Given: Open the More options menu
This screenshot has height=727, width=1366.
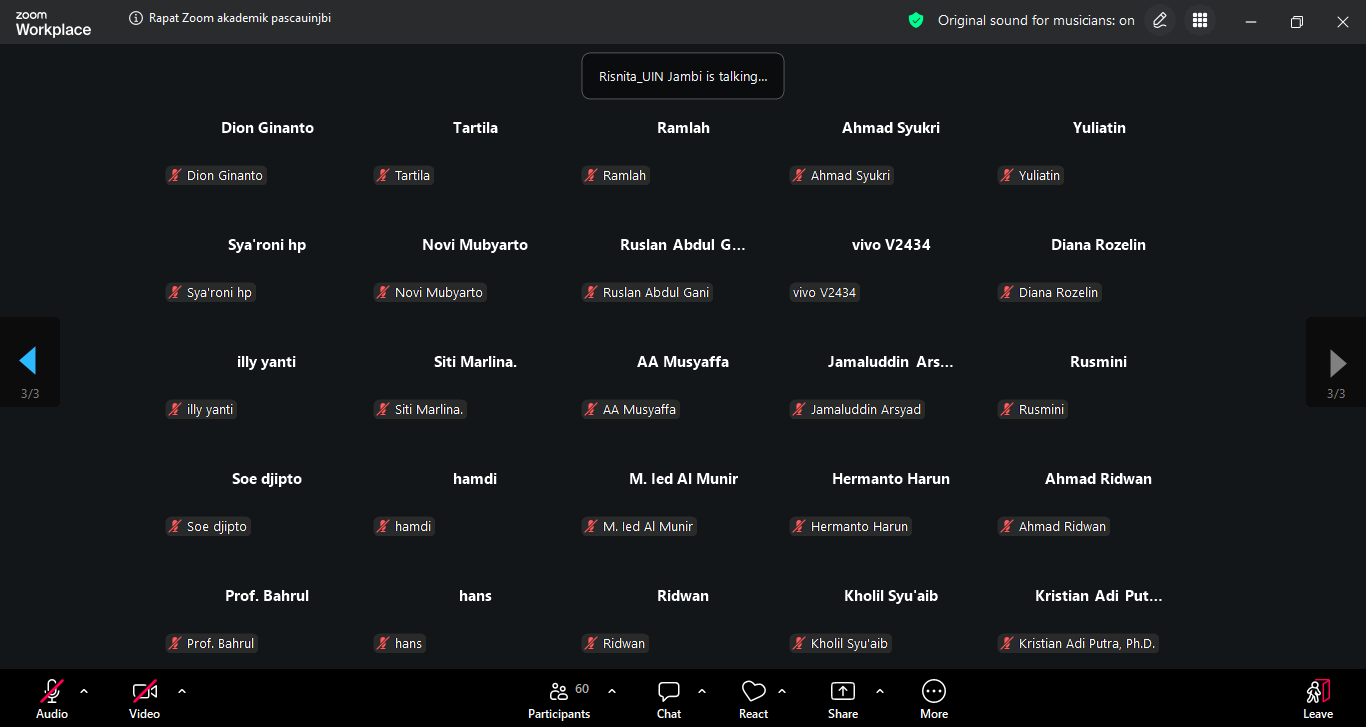Looking at the screenshot, I should pos(933,698).
